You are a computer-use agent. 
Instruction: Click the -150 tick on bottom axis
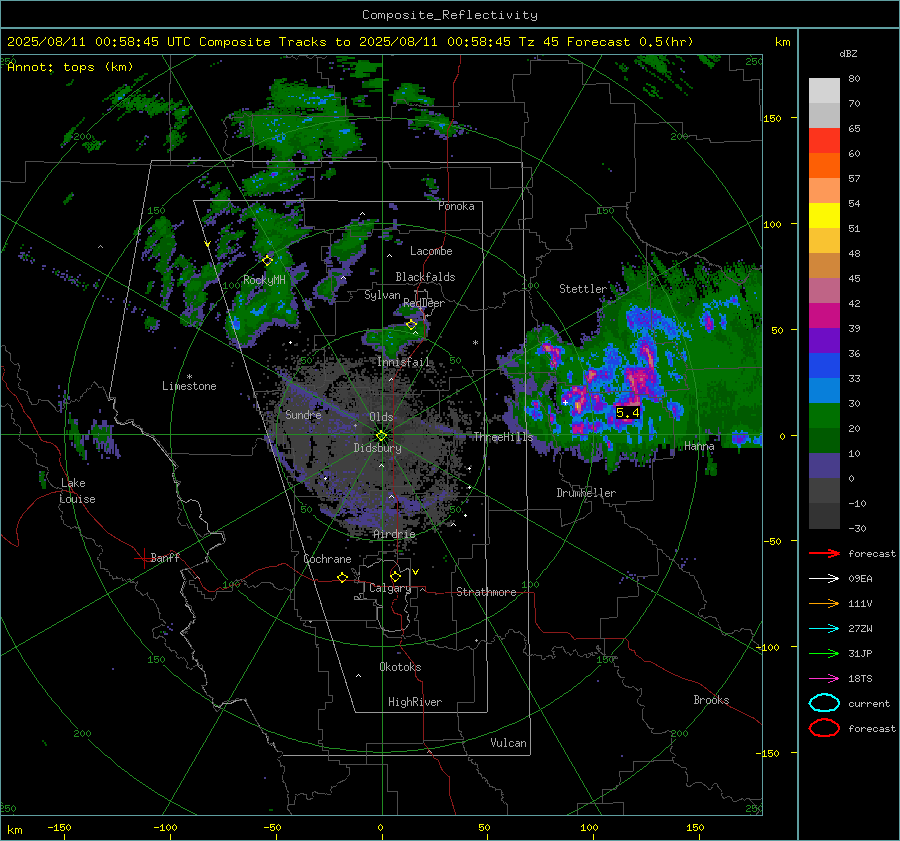coord(59,827)
